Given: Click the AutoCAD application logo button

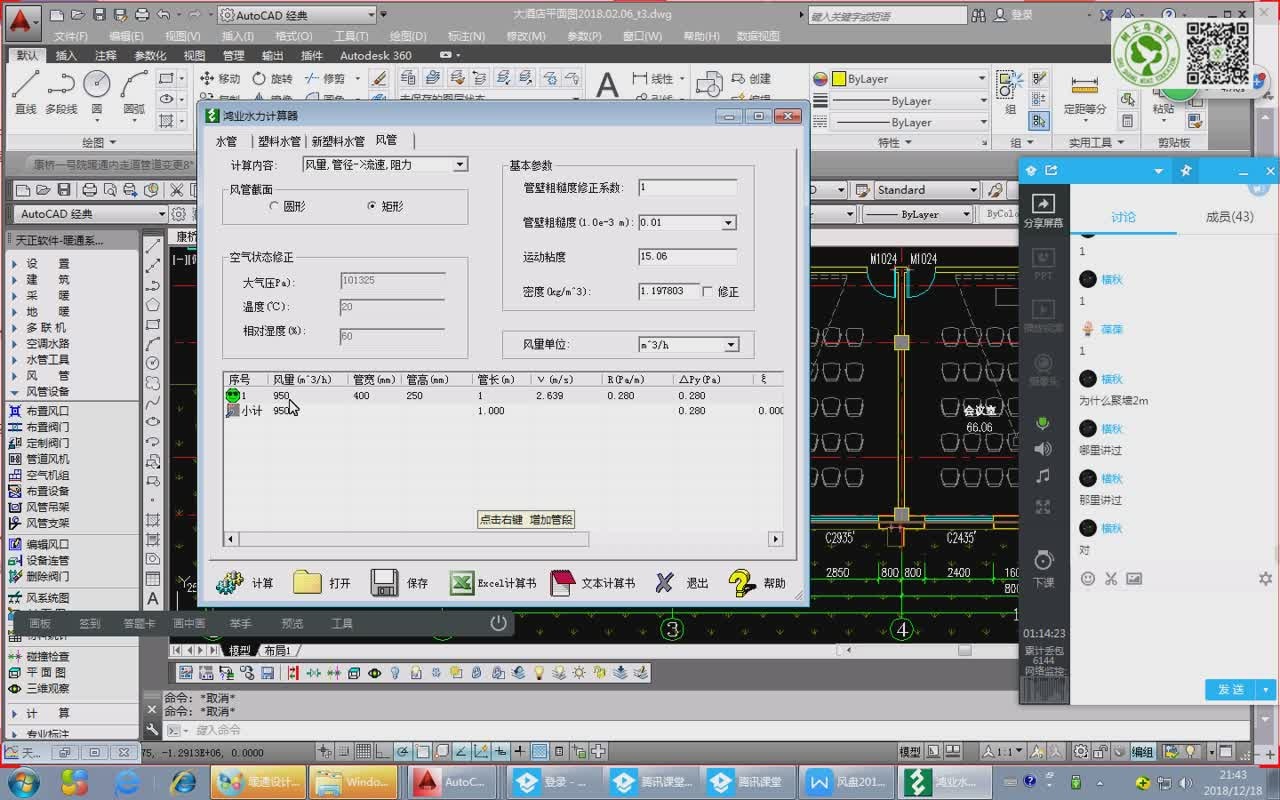Looking at the screenshot, I should (22, 20).
